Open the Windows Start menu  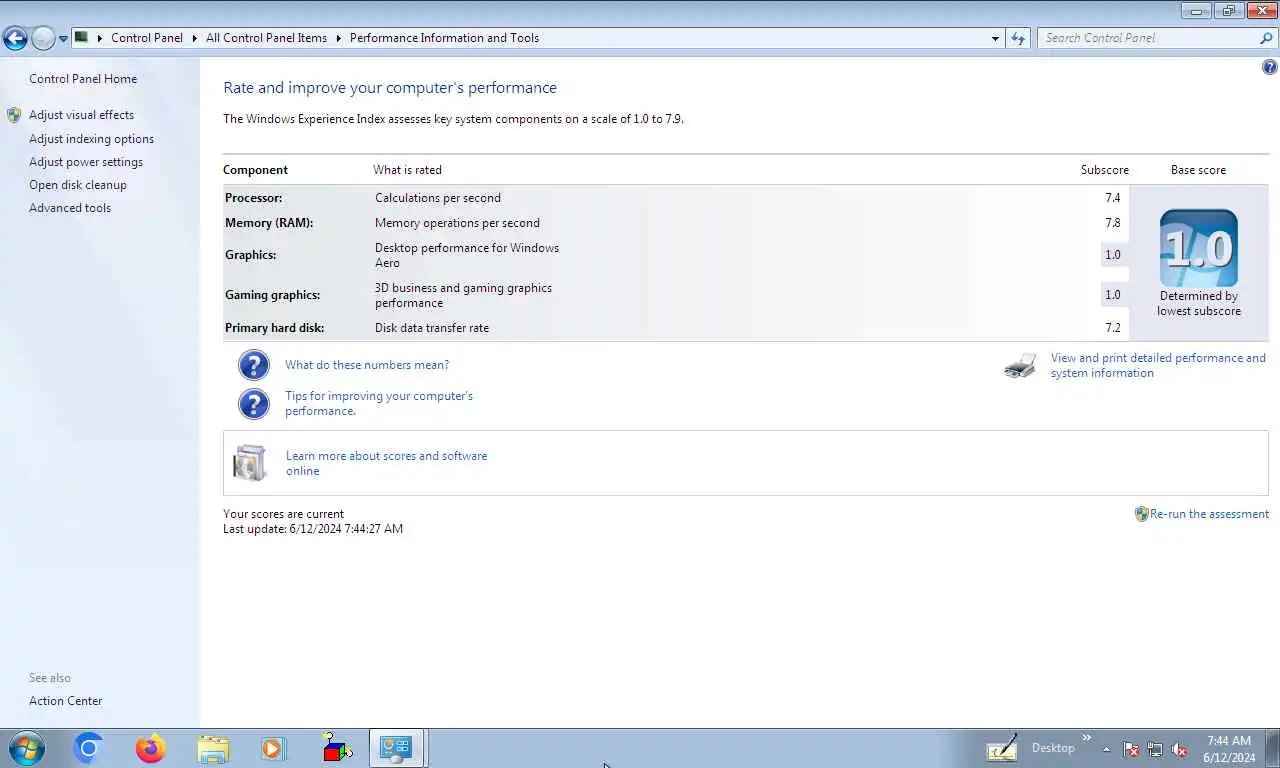[26, 748]
